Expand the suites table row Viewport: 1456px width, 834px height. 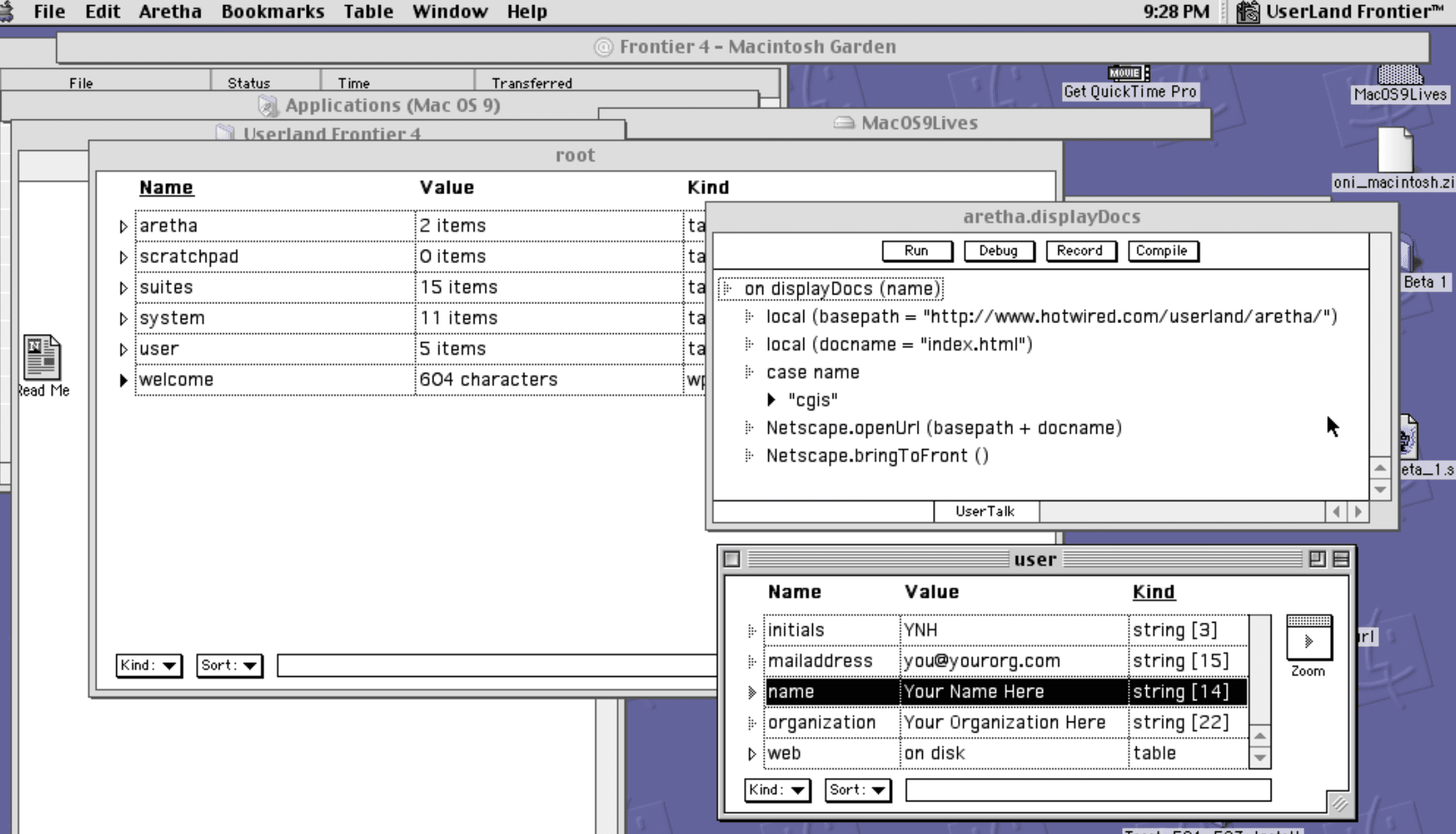click(123, 288)
